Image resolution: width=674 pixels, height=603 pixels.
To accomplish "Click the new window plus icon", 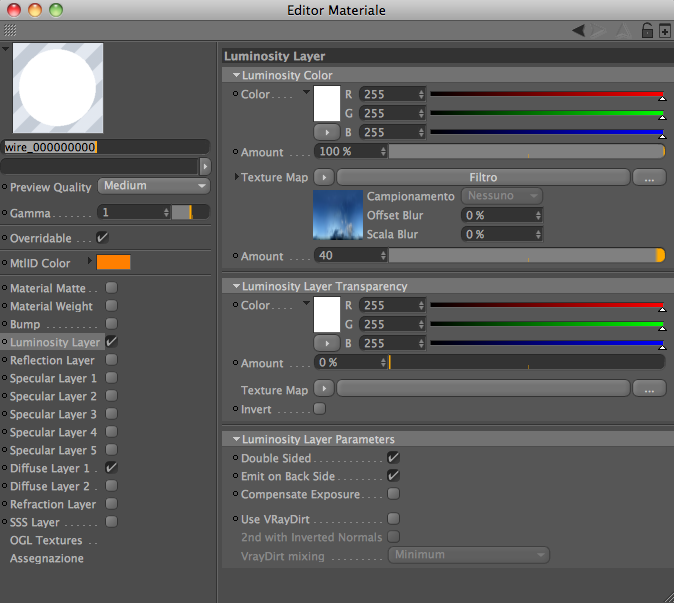I will click(x=665, y=31).
